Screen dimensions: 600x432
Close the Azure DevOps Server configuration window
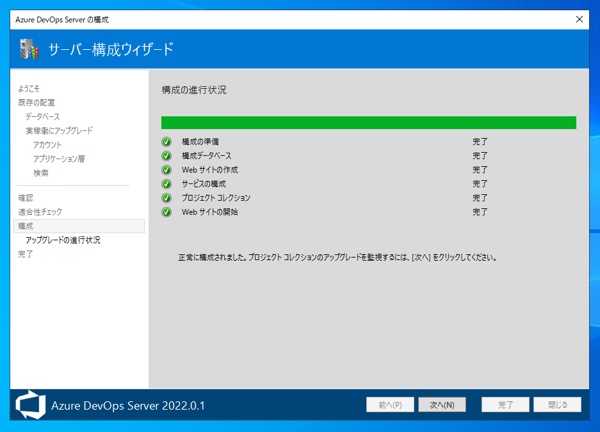[x=579, y=20]
